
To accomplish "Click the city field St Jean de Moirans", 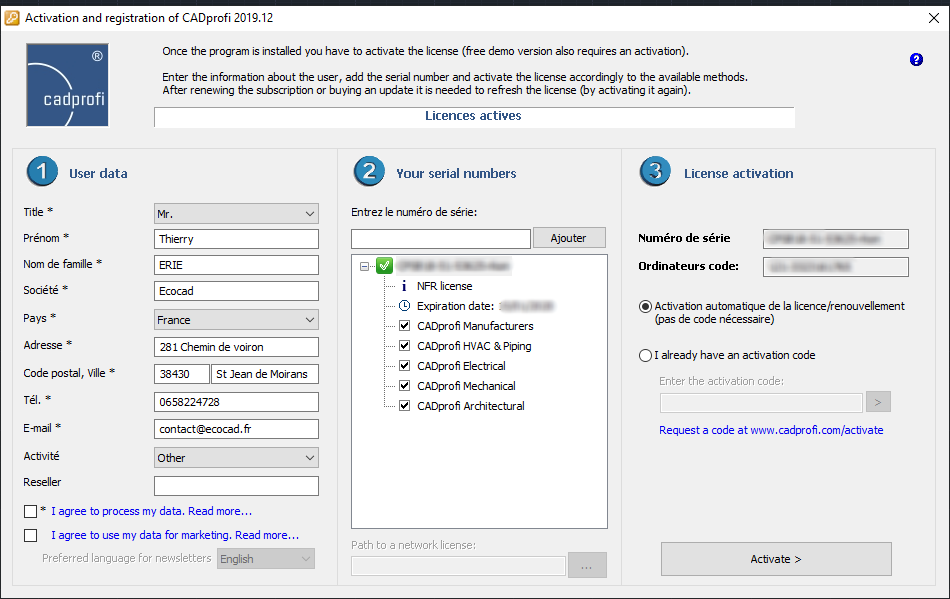I will (x=265, y=374).
